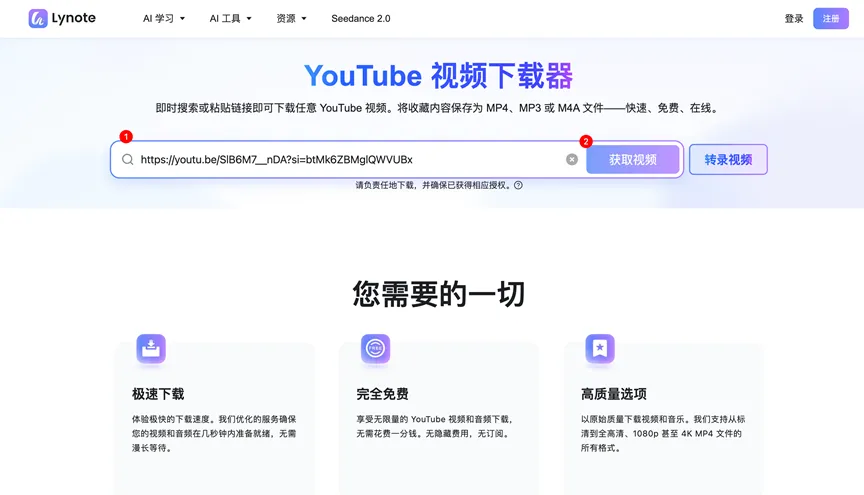Click the 转录视频 button
The height and width of the screenshot is (495, 864).
[x=728, y=159]
